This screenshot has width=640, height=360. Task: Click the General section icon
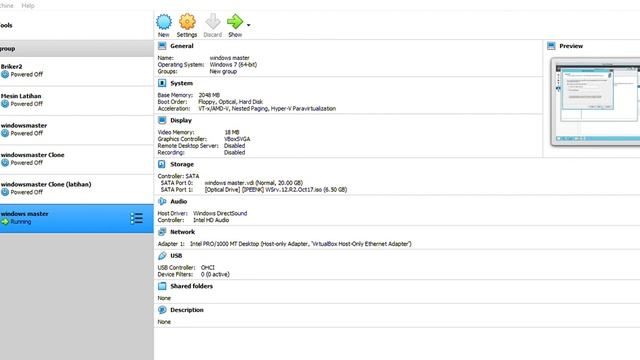162,46
